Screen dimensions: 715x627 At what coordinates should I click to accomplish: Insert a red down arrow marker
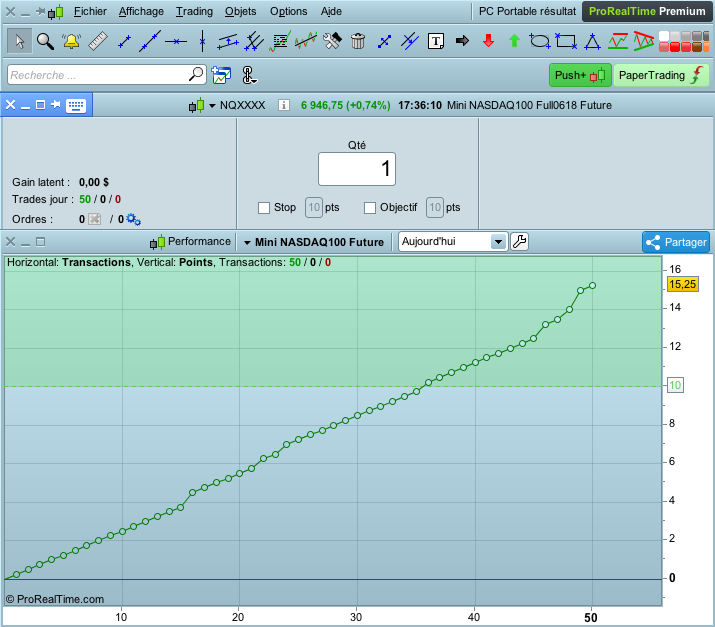coord(488,41)
